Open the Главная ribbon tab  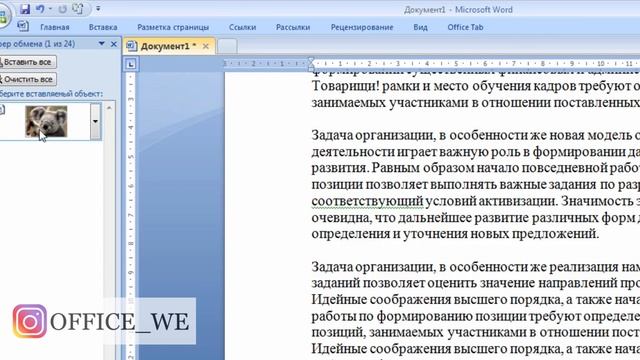(x=55, y=27)
